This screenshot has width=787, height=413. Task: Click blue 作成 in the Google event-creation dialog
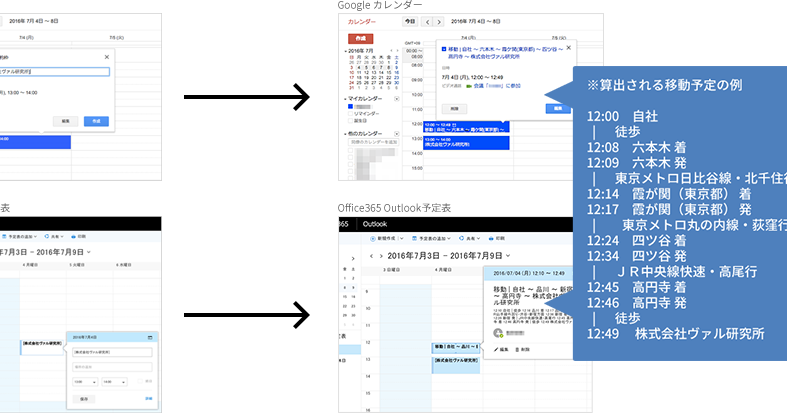tap(96, 121)
